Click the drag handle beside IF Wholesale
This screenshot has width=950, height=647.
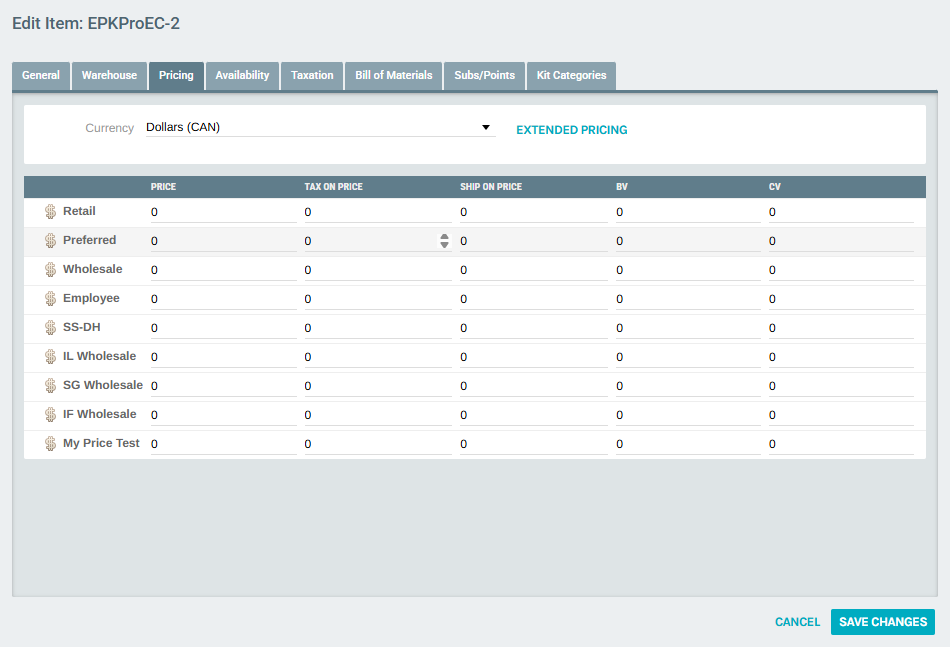click(51, 414)
